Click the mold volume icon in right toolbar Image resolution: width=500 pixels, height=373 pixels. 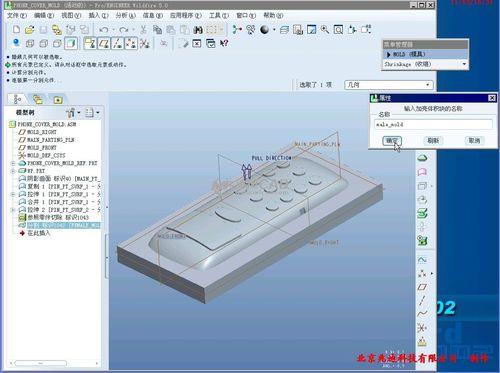tap(422, 186)
